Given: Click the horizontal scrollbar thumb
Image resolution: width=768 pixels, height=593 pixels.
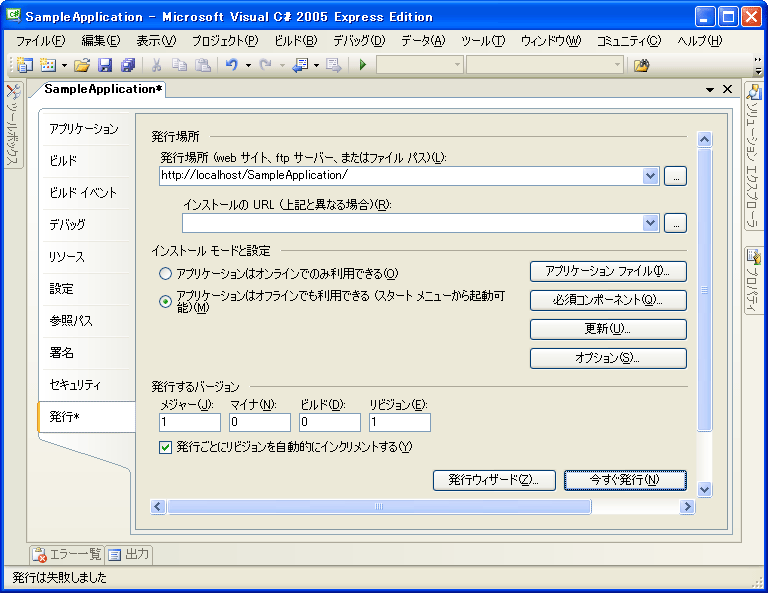Looking at the screenshot, I should point(379,506).
